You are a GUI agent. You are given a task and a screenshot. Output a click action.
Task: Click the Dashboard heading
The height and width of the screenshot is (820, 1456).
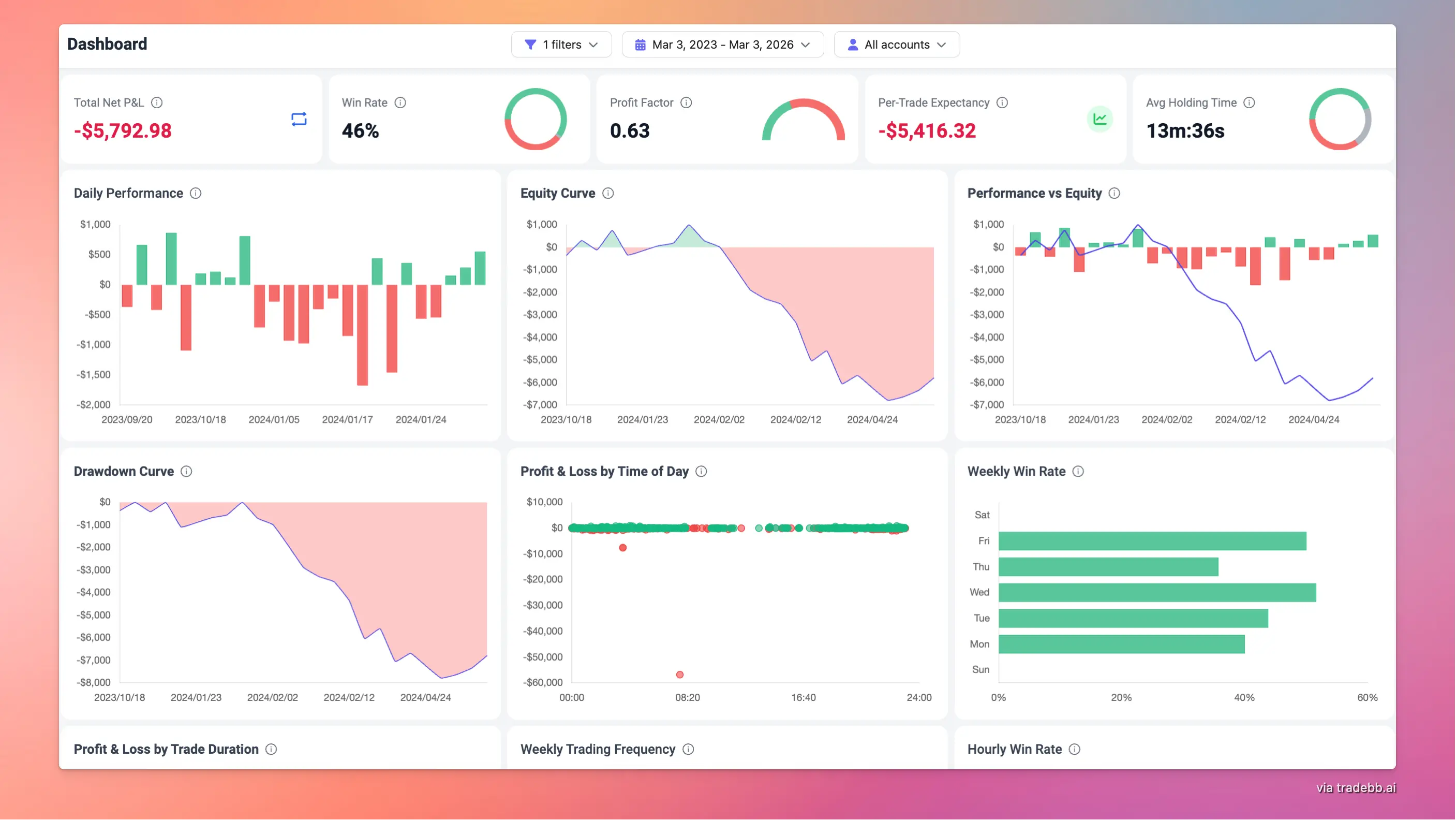point(108,44)
